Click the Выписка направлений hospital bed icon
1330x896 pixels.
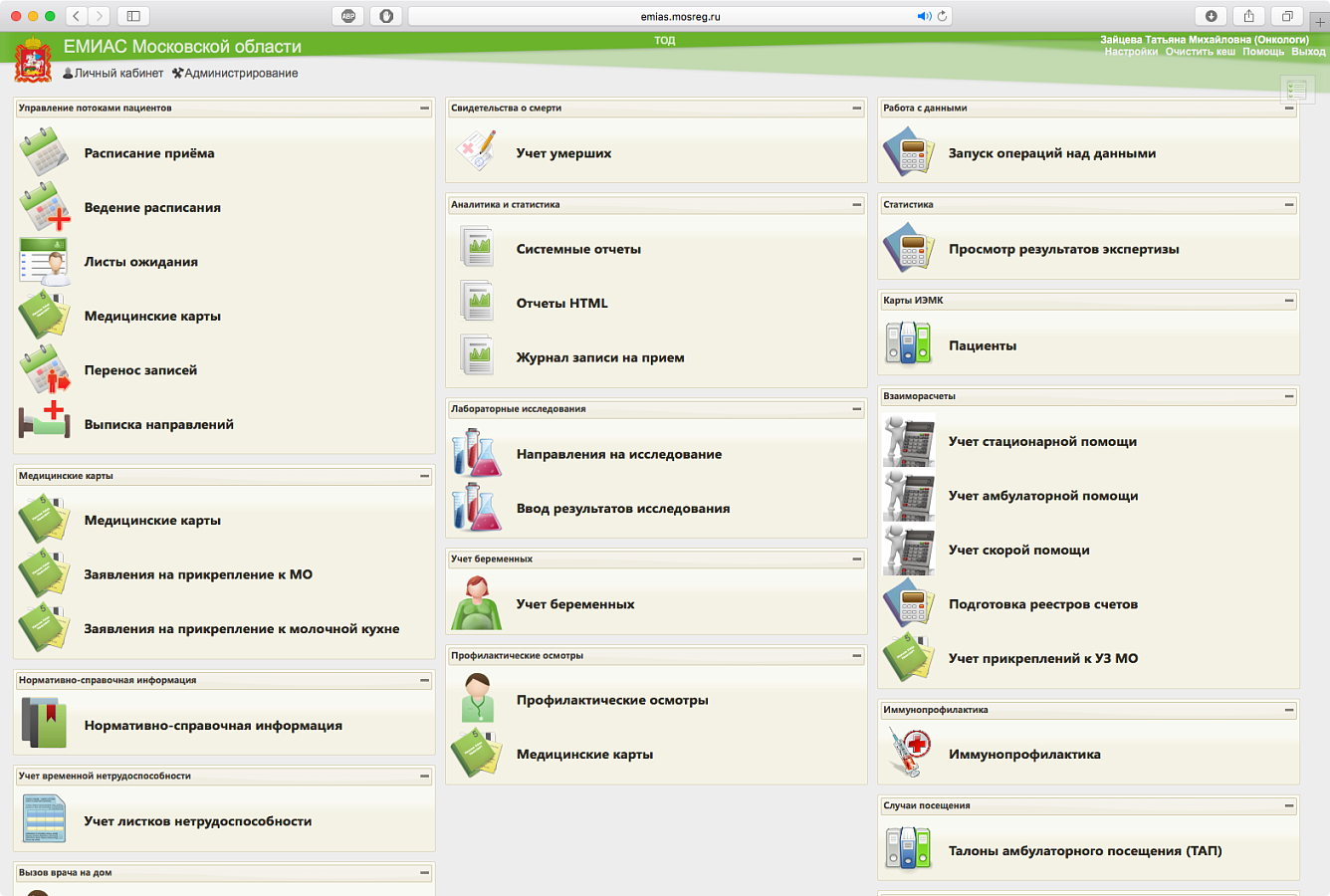(44, 424)
